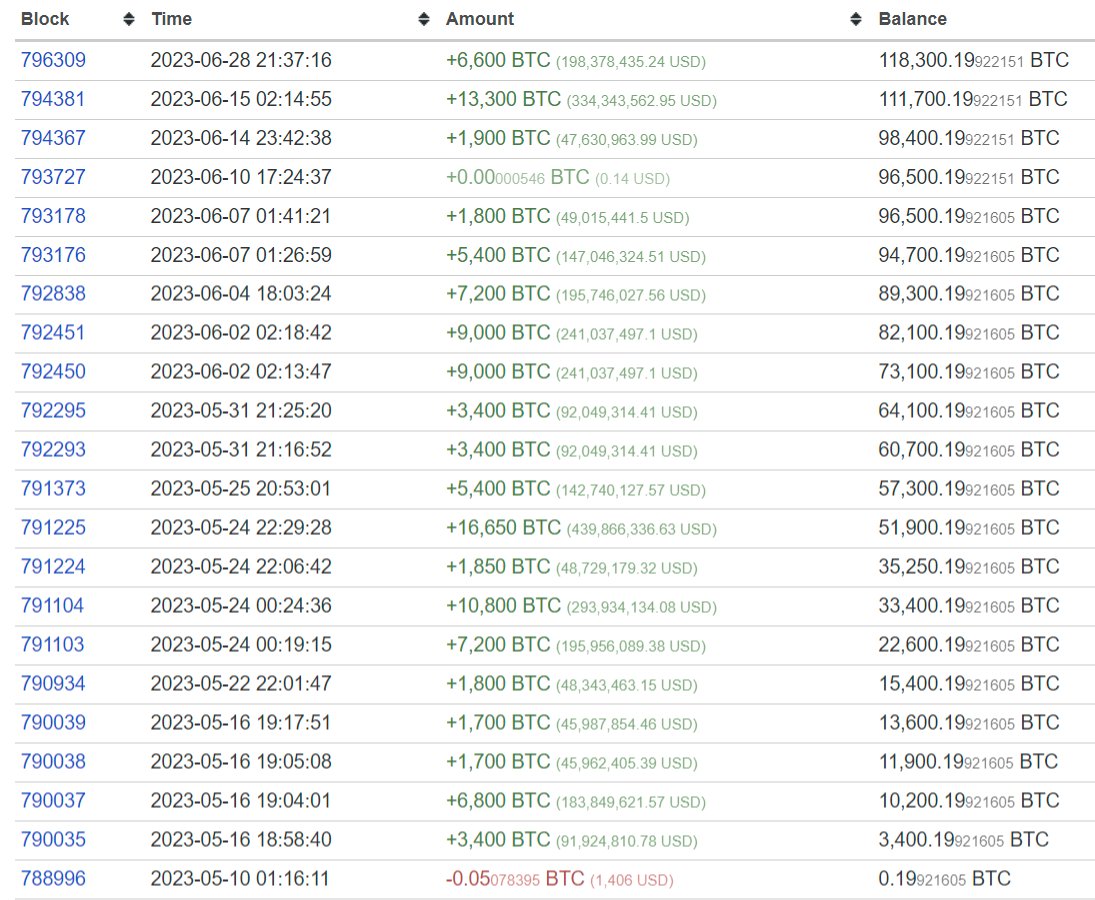Click balance 13,600.19921605 BTC
Screen dimensions: 1095x900
pos(969,723)
